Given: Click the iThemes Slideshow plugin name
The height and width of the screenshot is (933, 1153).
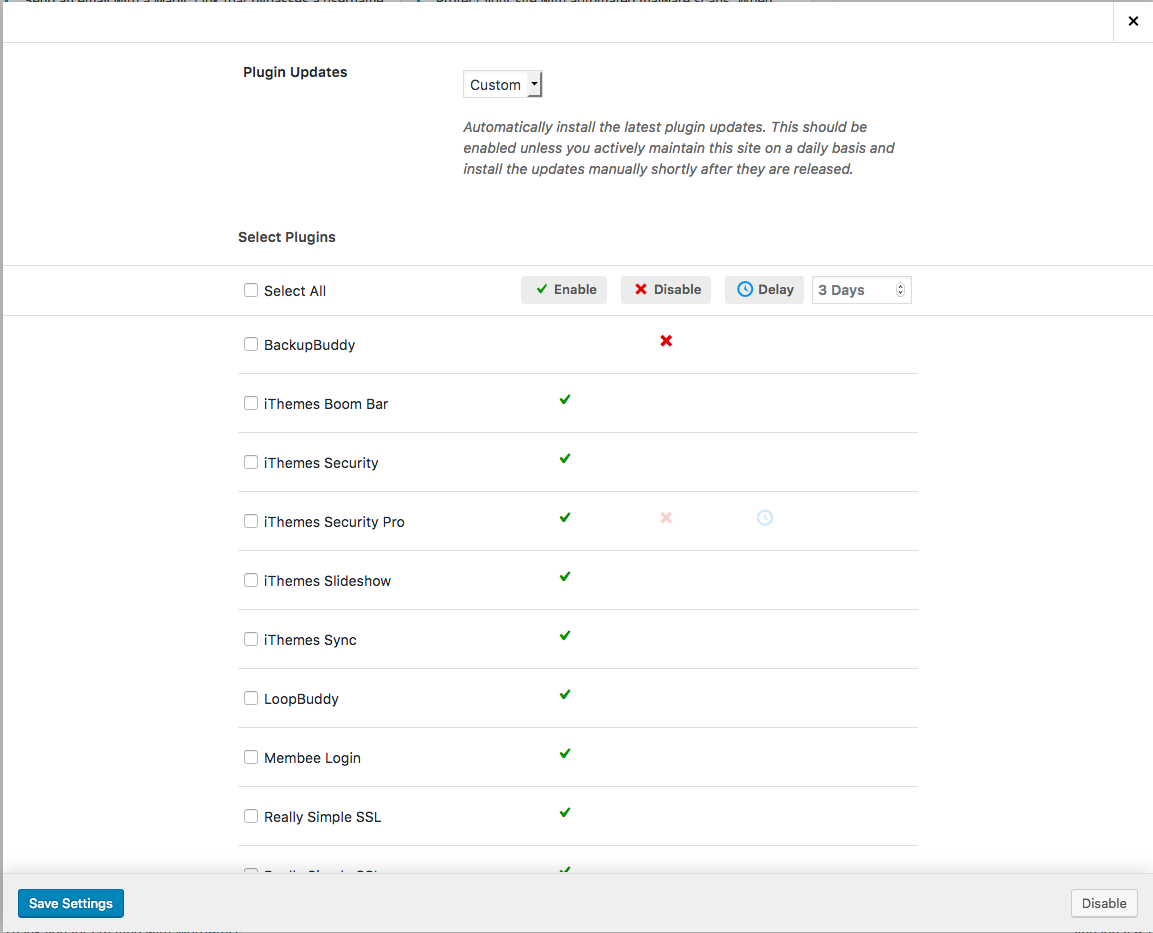Looking at the screenshot, I should pyautogui.click(x=327, y=581).
